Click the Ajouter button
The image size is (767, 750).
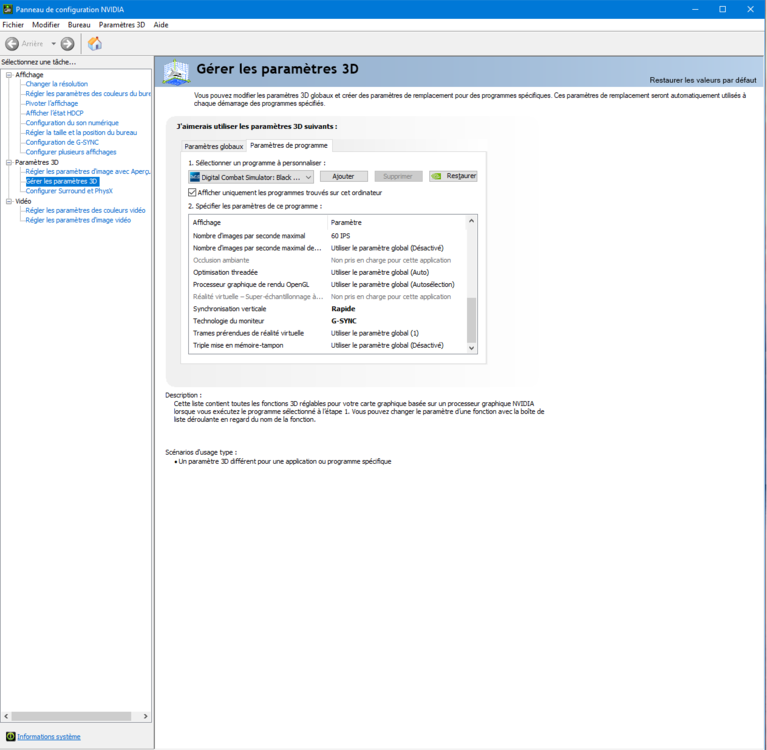(x=343, y=177)
